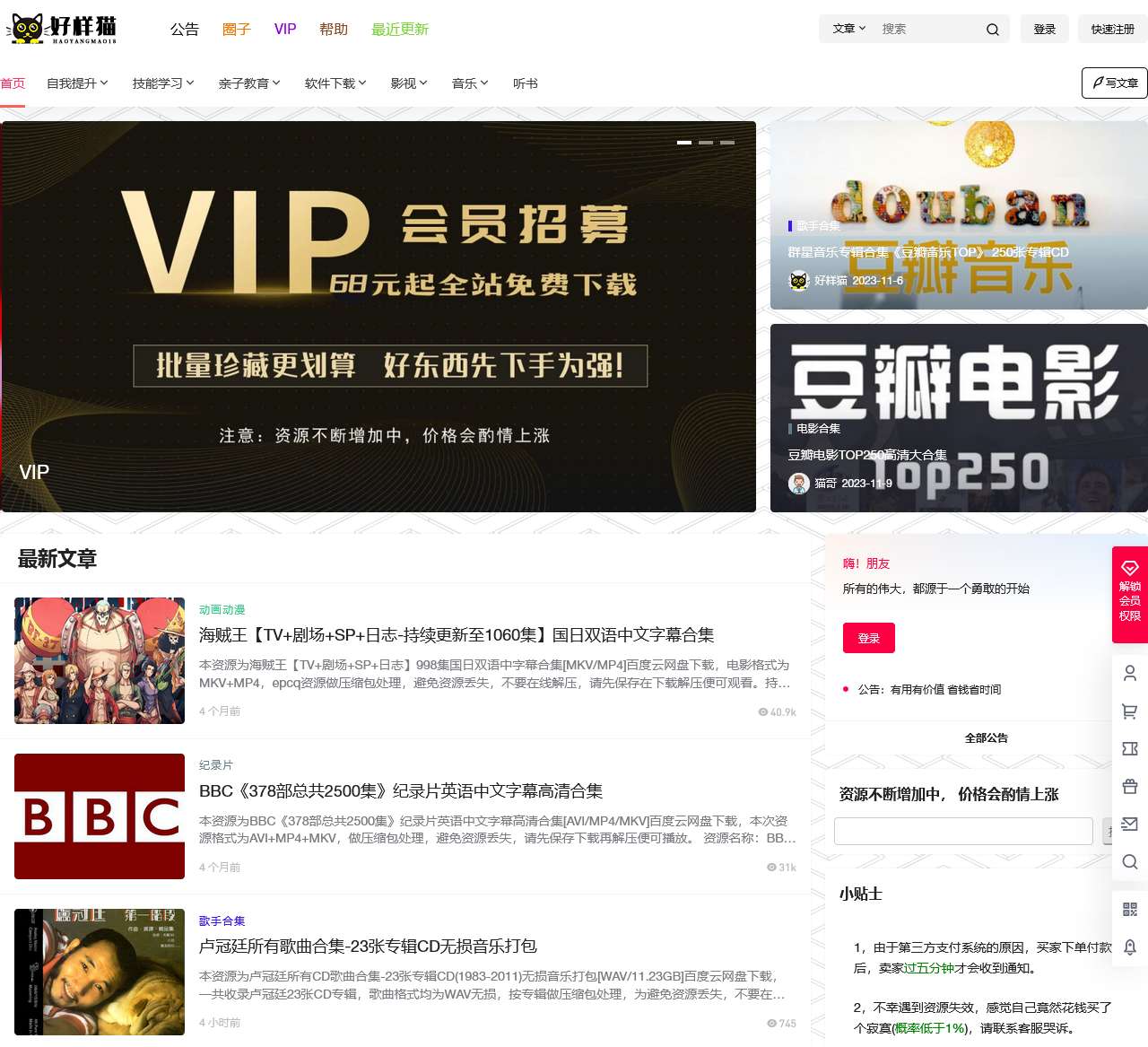1148x1047 pixels.
Task: Click the view count icon on 海贼王 article
Action: 763,712
